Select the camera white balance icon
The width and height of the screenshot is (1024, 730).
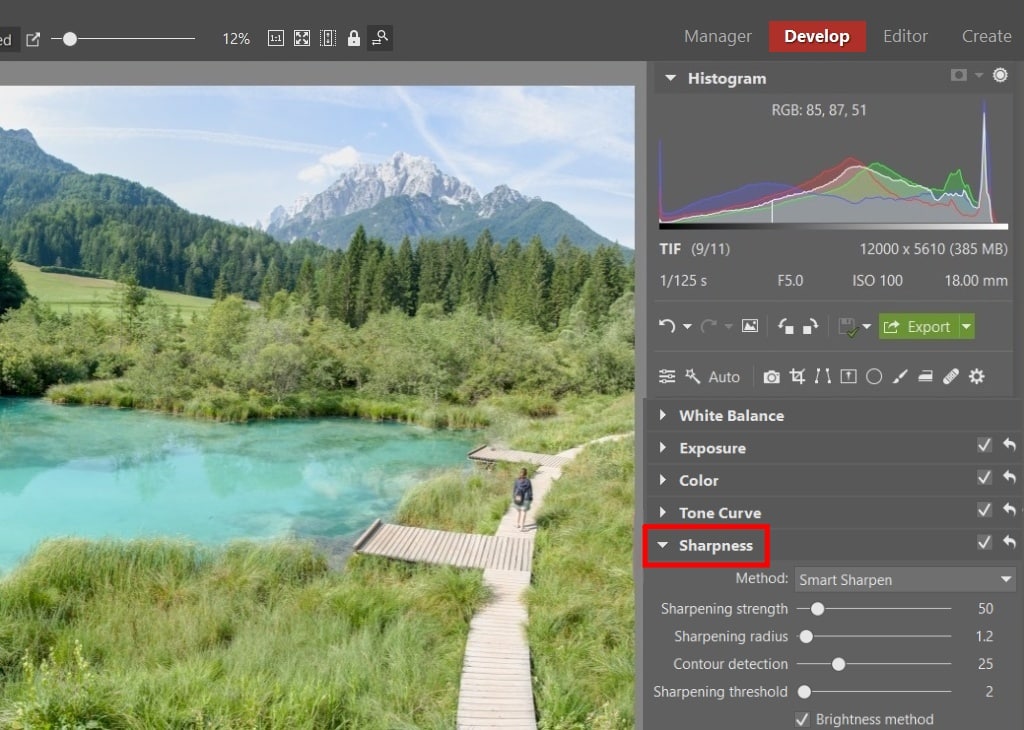771,376
